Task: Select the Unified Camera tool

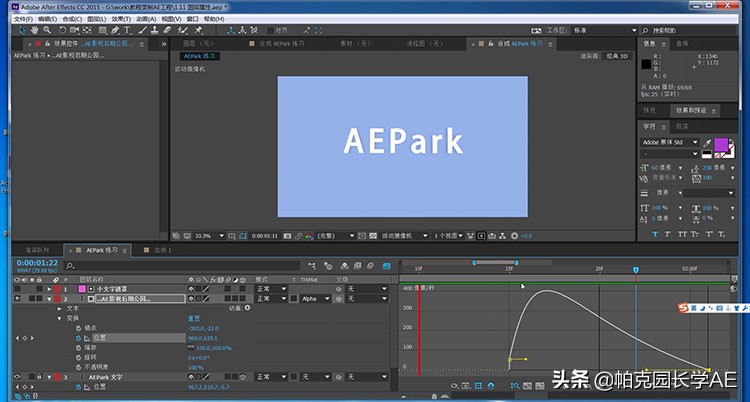Action: 75,30
